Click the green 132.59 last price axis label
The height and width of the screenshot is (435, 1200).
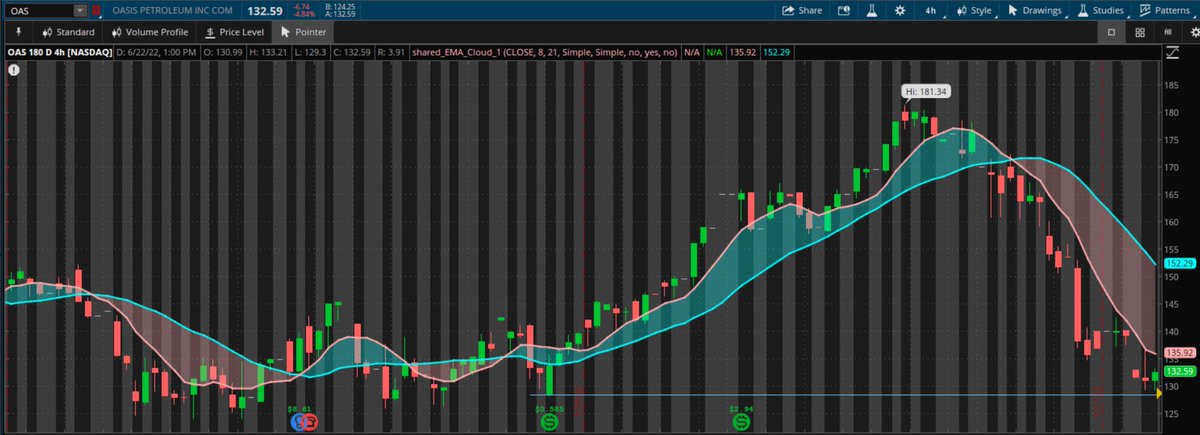(x=1181, y=373)
